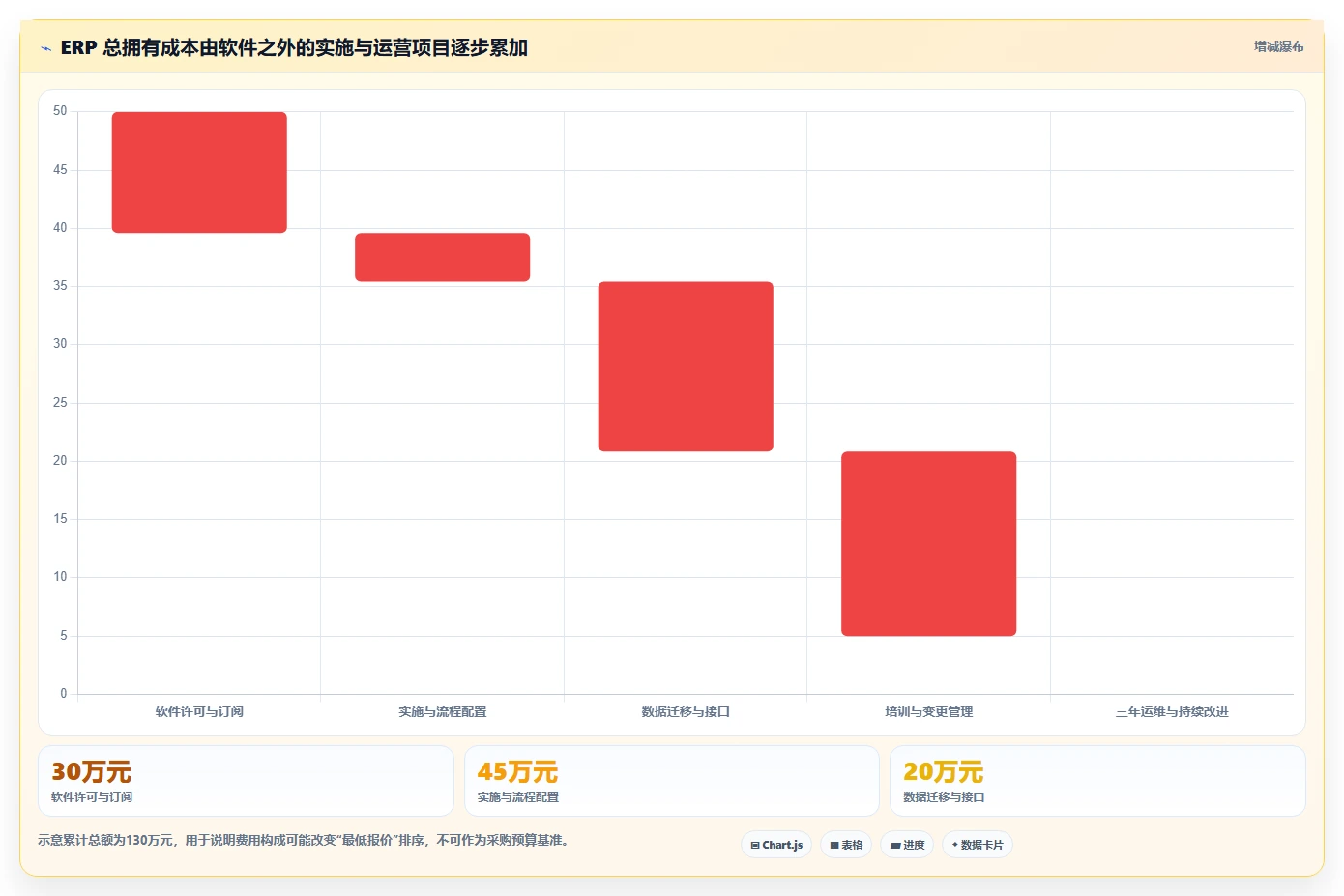Click the 数据卡片 tag chip
Screen dimensions: 1344x896
pyautogui.click(x=978, y=845)
